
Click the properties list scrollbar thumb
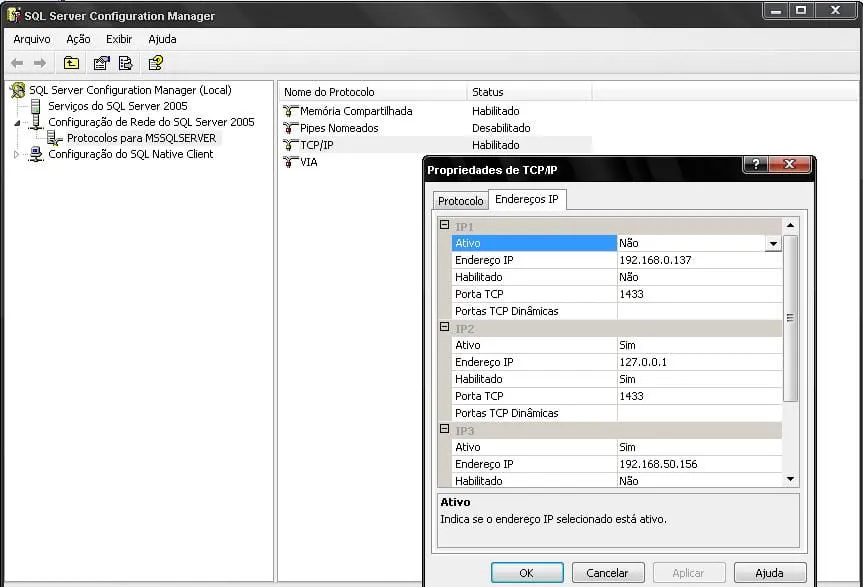coord(790,318)
